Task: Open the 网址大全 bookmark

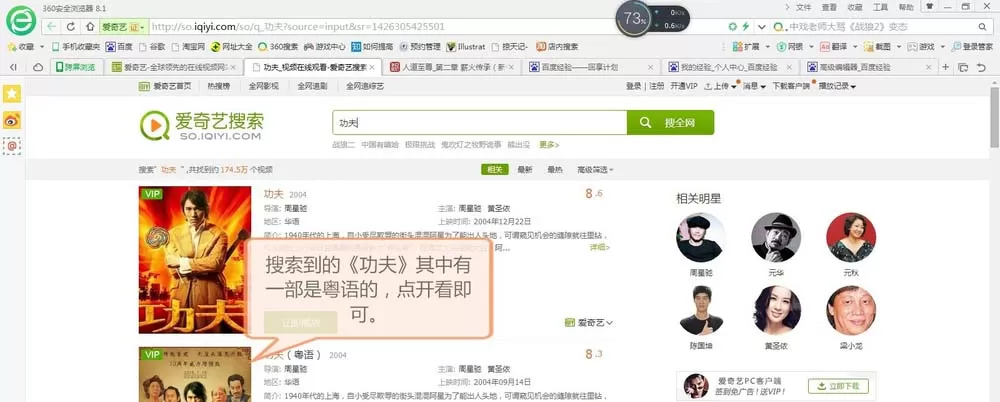Action: (232, 47)
